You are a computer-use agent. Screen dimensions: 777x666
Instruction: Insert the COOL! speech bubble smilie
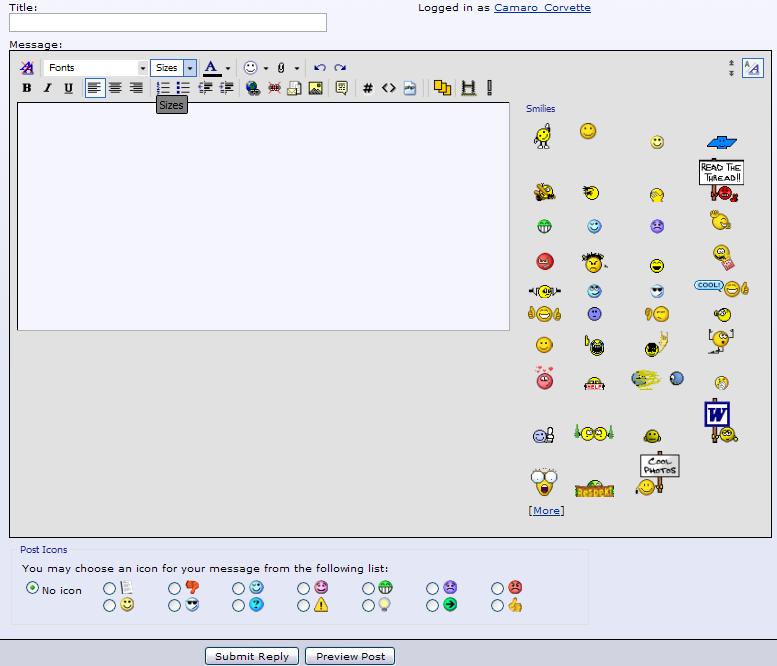(x=722, y=287)
